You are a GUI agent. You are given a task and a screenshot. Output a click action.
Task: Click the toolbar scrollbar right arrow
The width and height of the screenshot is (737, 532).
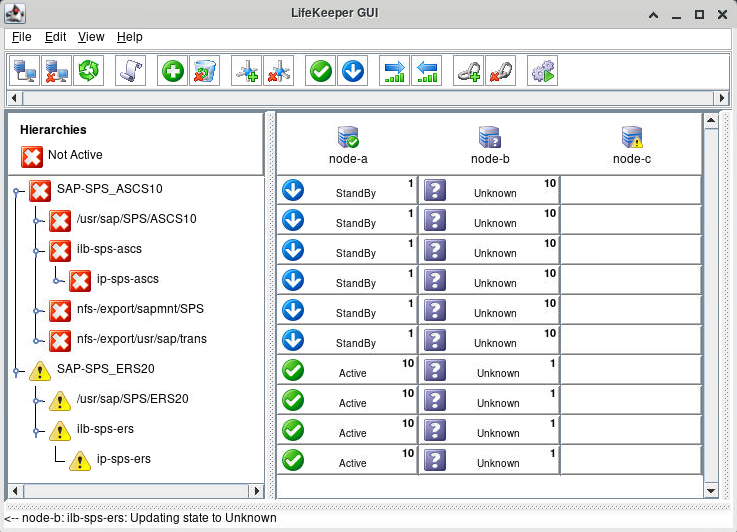(721, 98)
